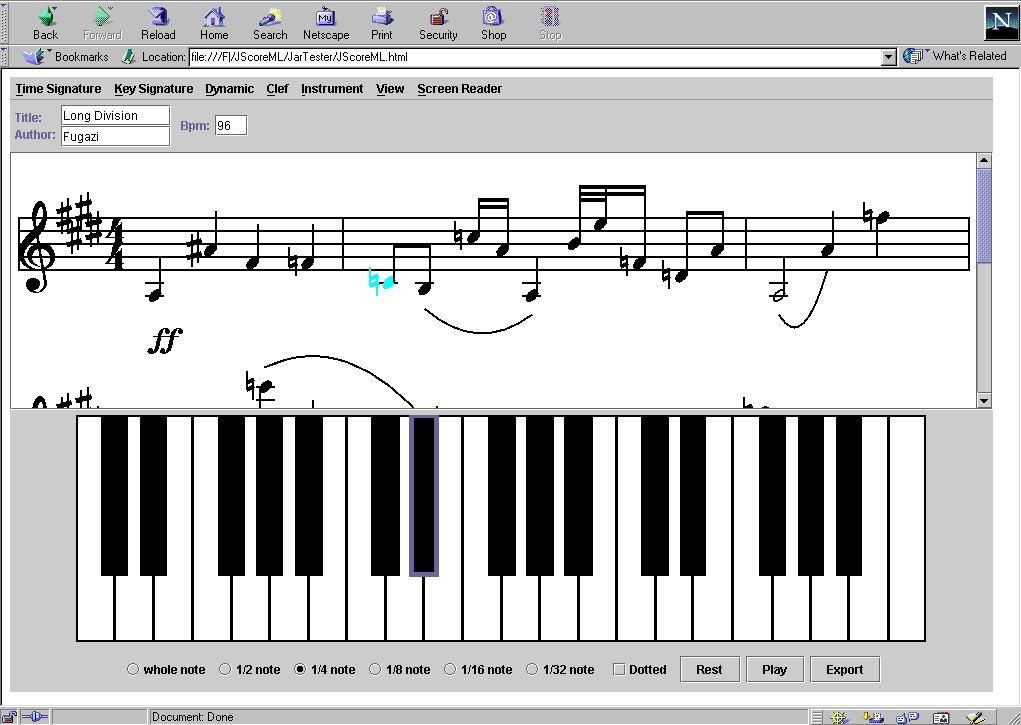Click the score's vertical scrollbar thumb
Screen dimensions: 1021x725
[984, 215]
